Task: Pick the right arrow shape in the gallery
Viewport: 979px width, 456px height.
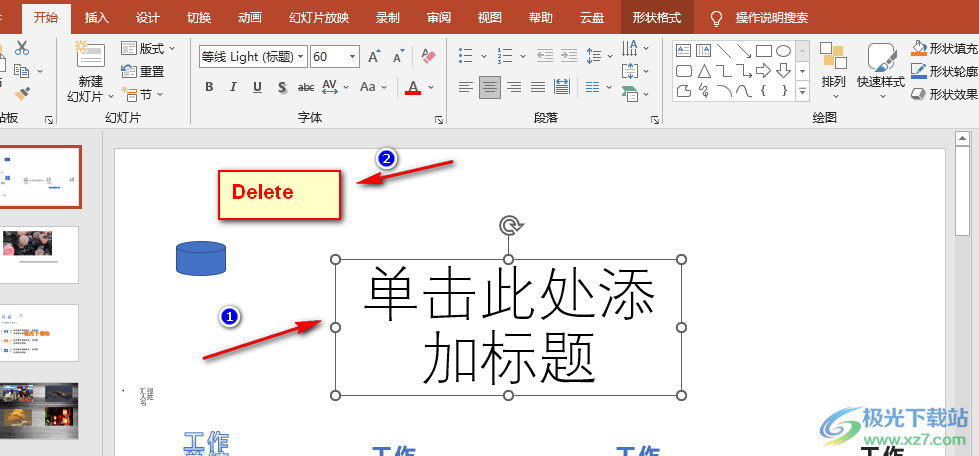Action: 764,71
